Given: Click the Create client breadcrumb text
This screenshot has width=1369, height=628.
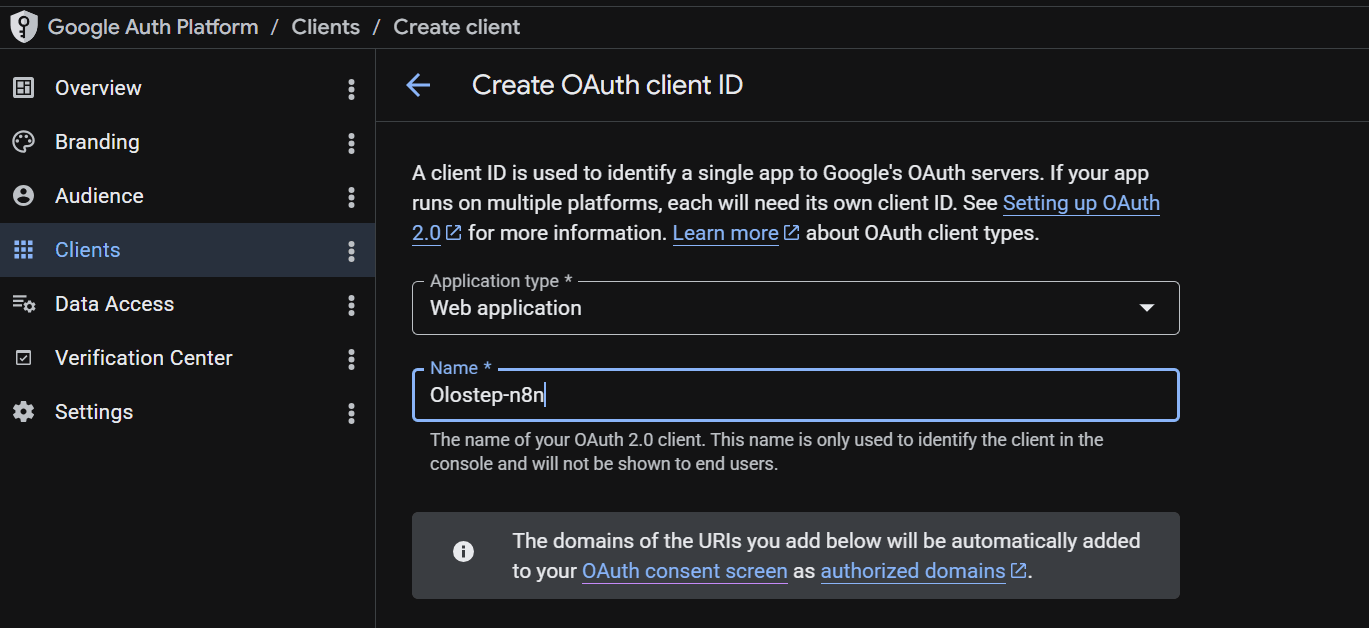Looking at the screenshot, I should 457,27.
